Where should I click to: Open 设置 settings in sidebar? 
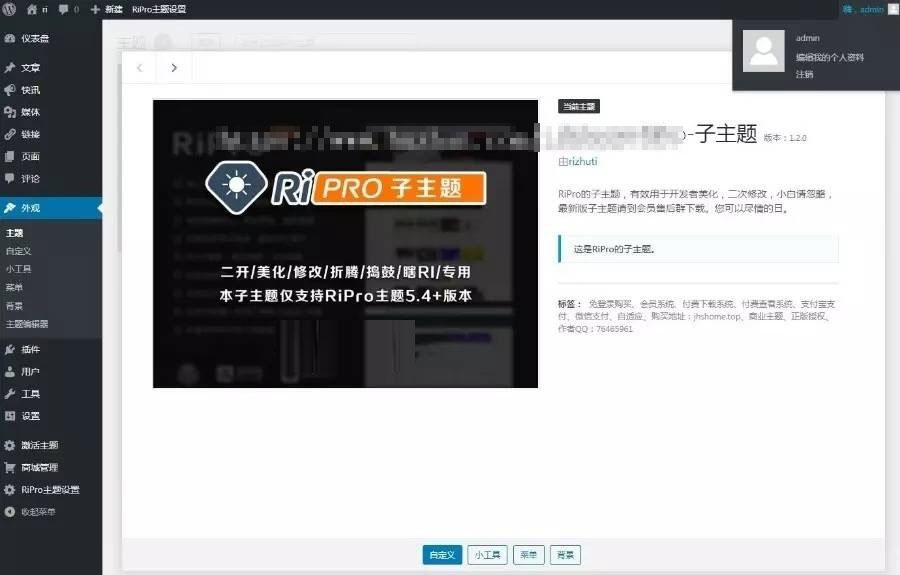[x=30, y=416]
